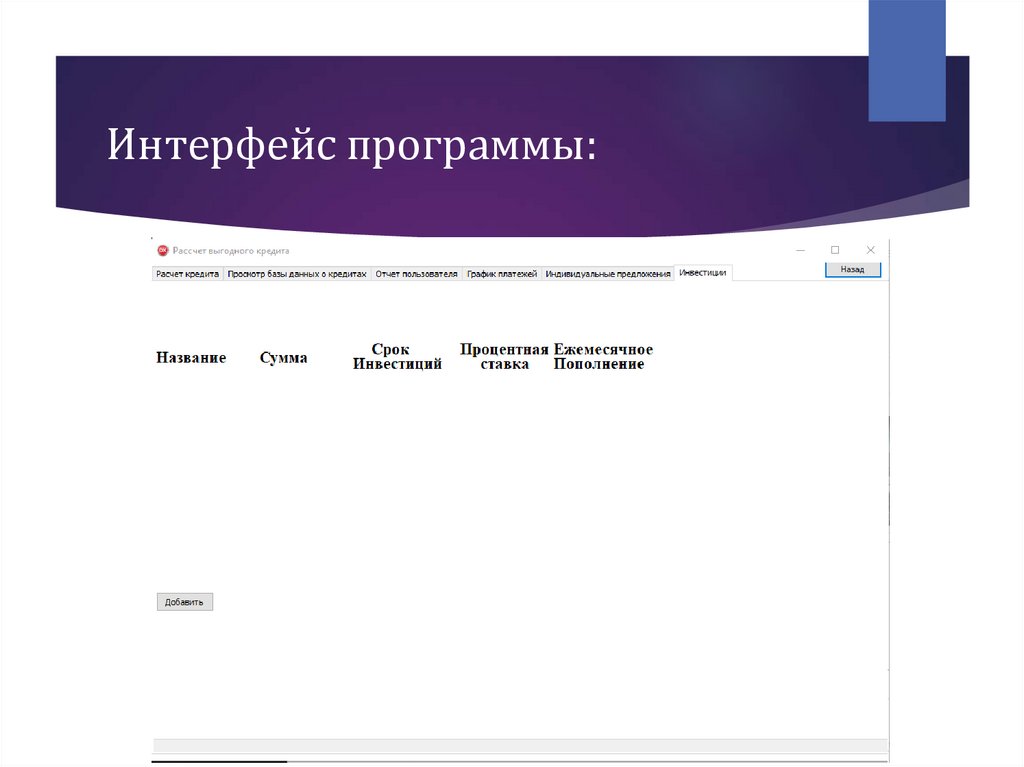Click the Процентная ставка column header
Screen dimensions: 1024x767
[504, 357]
